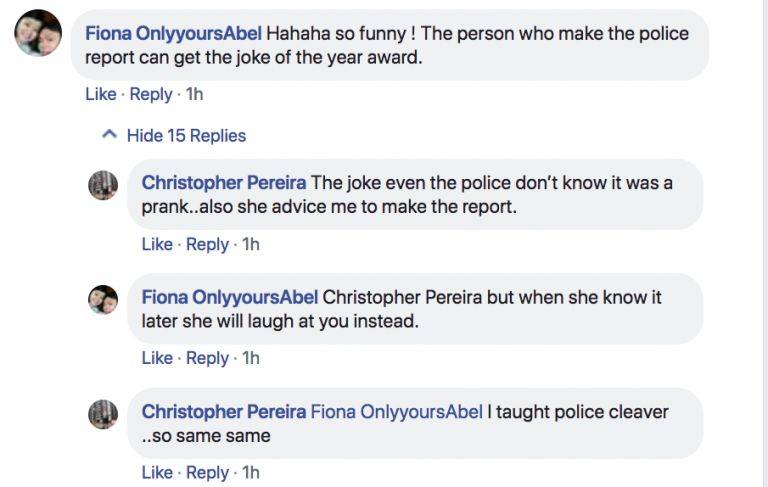This screenshot has width=768, height=487.
Task: Click the 1h timestamp under the top comment
Action: coord(194,94)
